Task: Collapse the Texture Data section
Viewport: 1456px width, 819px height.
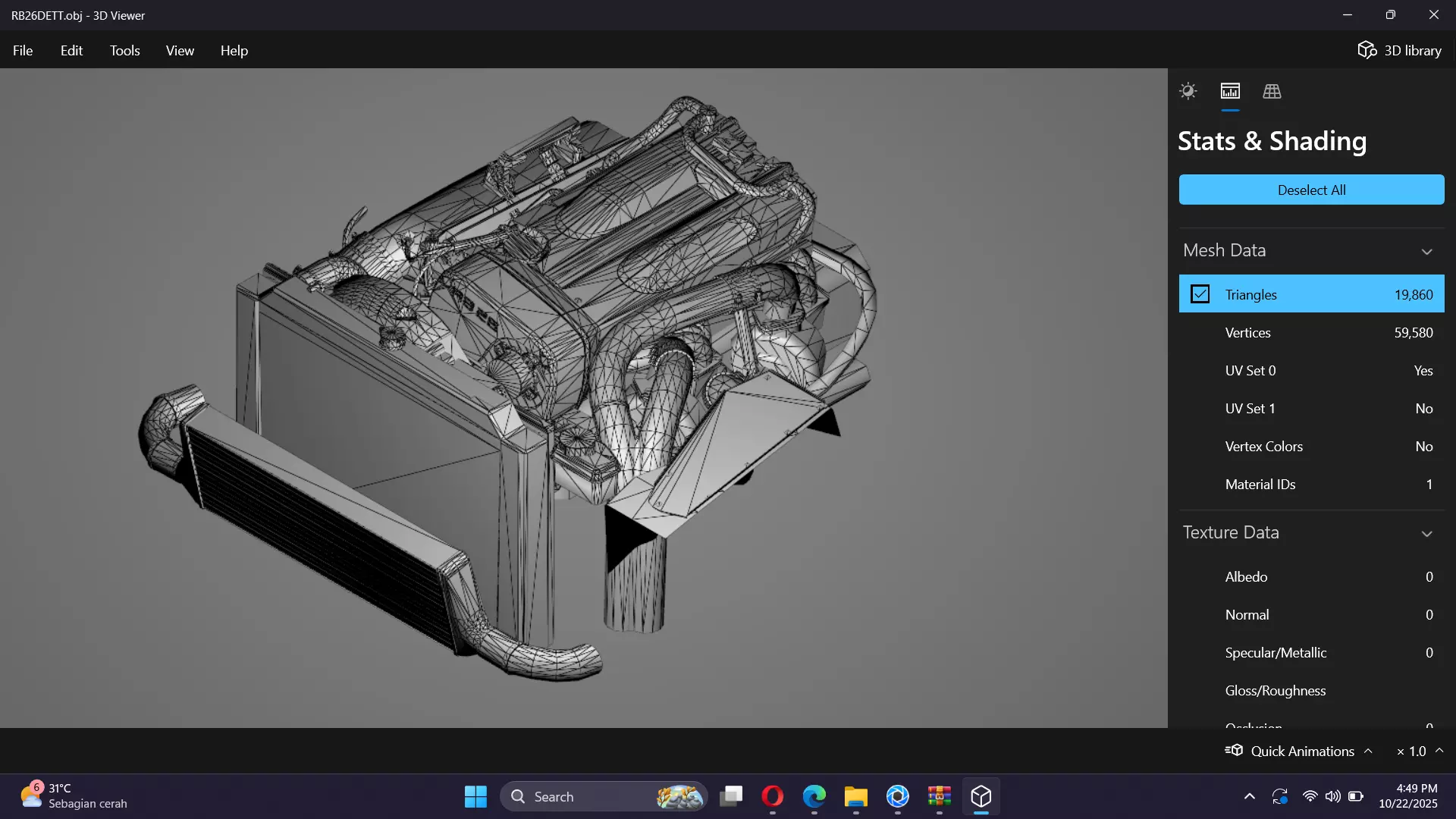Action: (x=1426, y=533)
